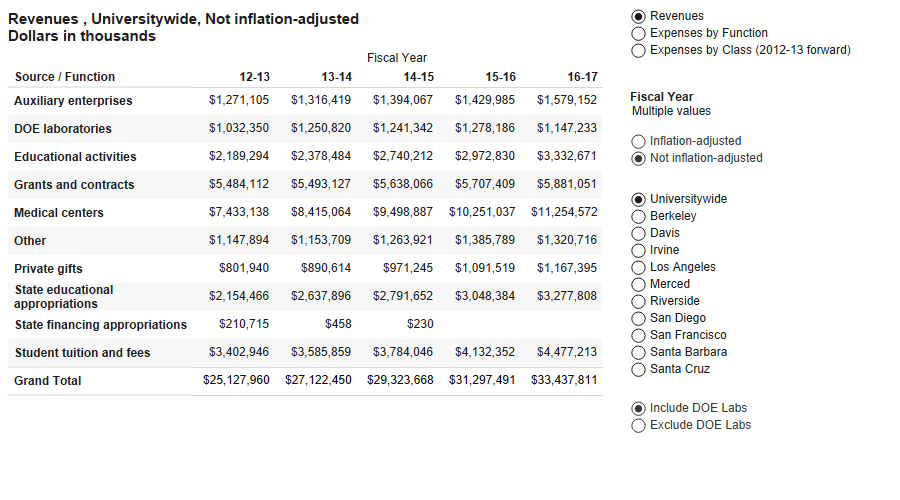Click the 16-17 fiscal year column header
The image size is (900, 500).
pyautogui.click(x=582, y=77)
